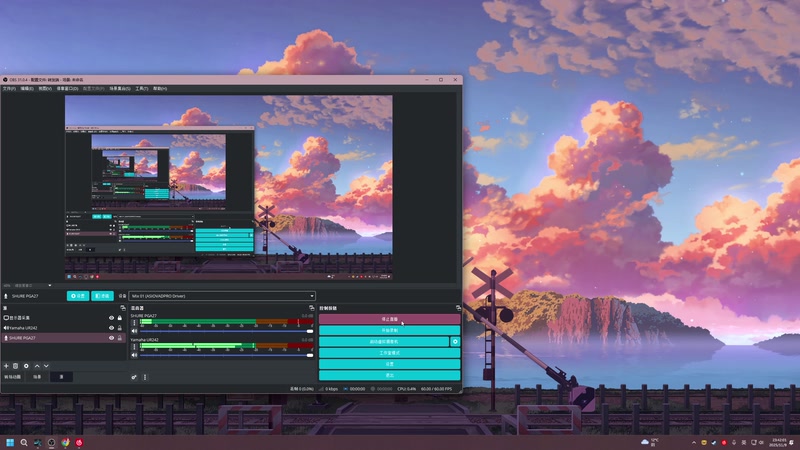Click the 开始录制 Start Recording button
The image size is (800, 450).
point(390,330)
